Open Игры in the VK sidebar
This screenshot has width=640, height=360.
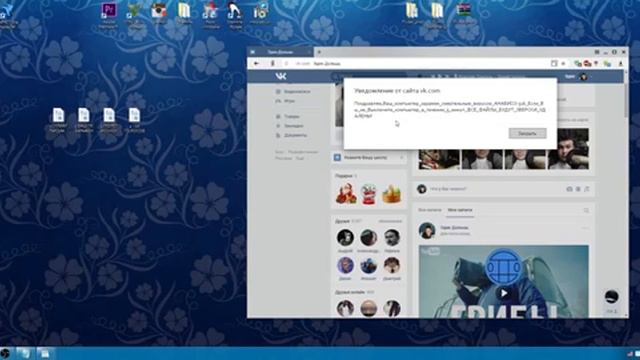pos(285,101)
